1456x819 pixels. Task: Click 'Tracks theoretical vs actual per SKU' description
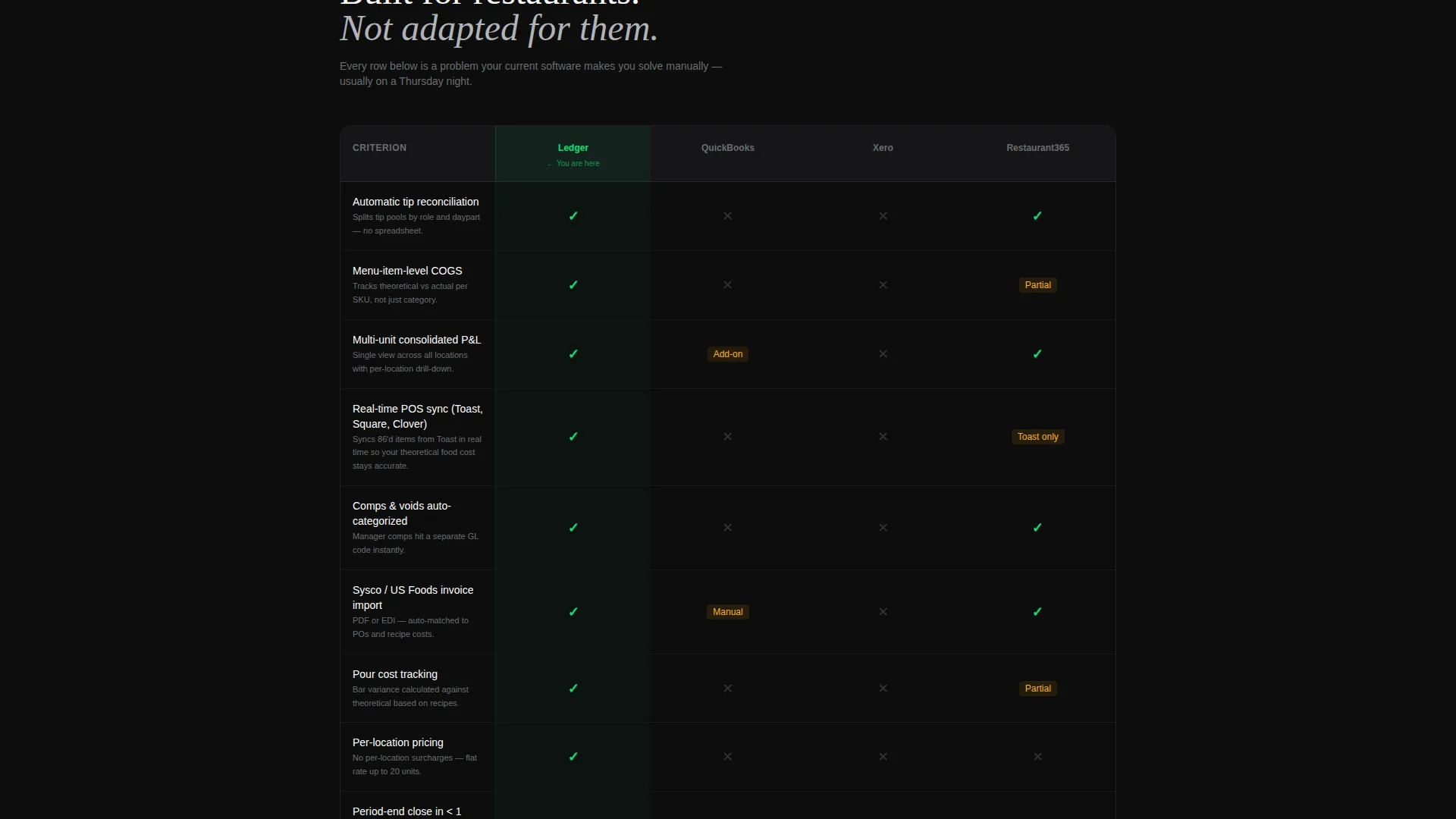coord(409,293)
